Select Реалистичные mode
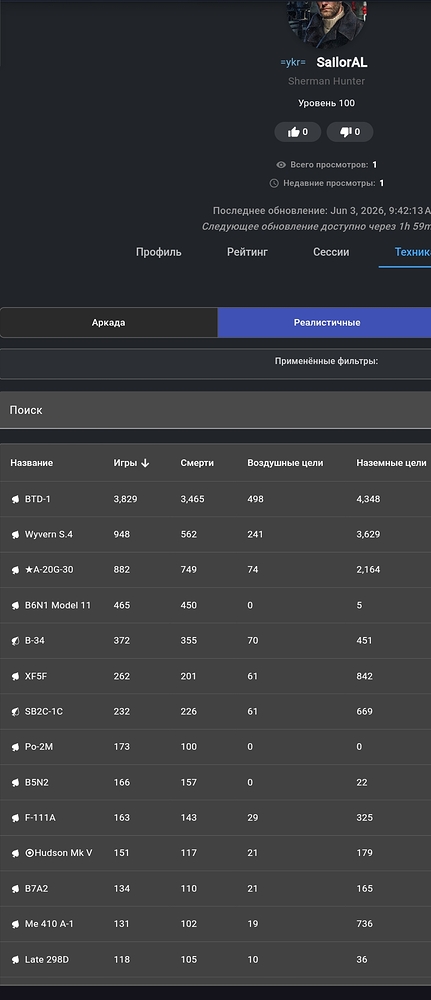Image resolution: width=431 pixels, height=1000 pixels. [325, 323]
